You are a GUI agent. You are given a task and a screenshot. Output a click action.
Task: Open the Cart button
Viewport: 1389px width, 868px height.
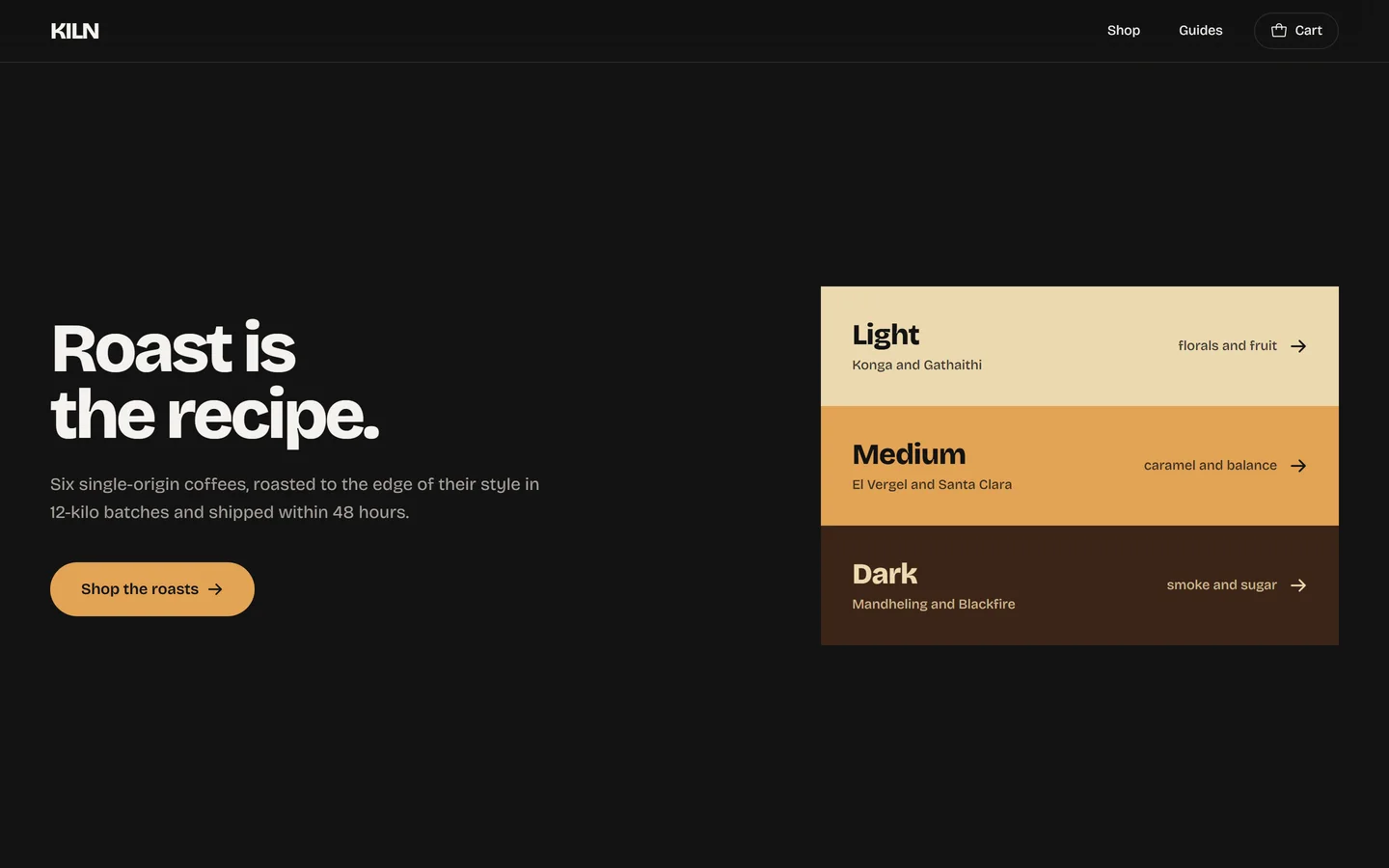pyautogui.click(x=1295, y=31)
